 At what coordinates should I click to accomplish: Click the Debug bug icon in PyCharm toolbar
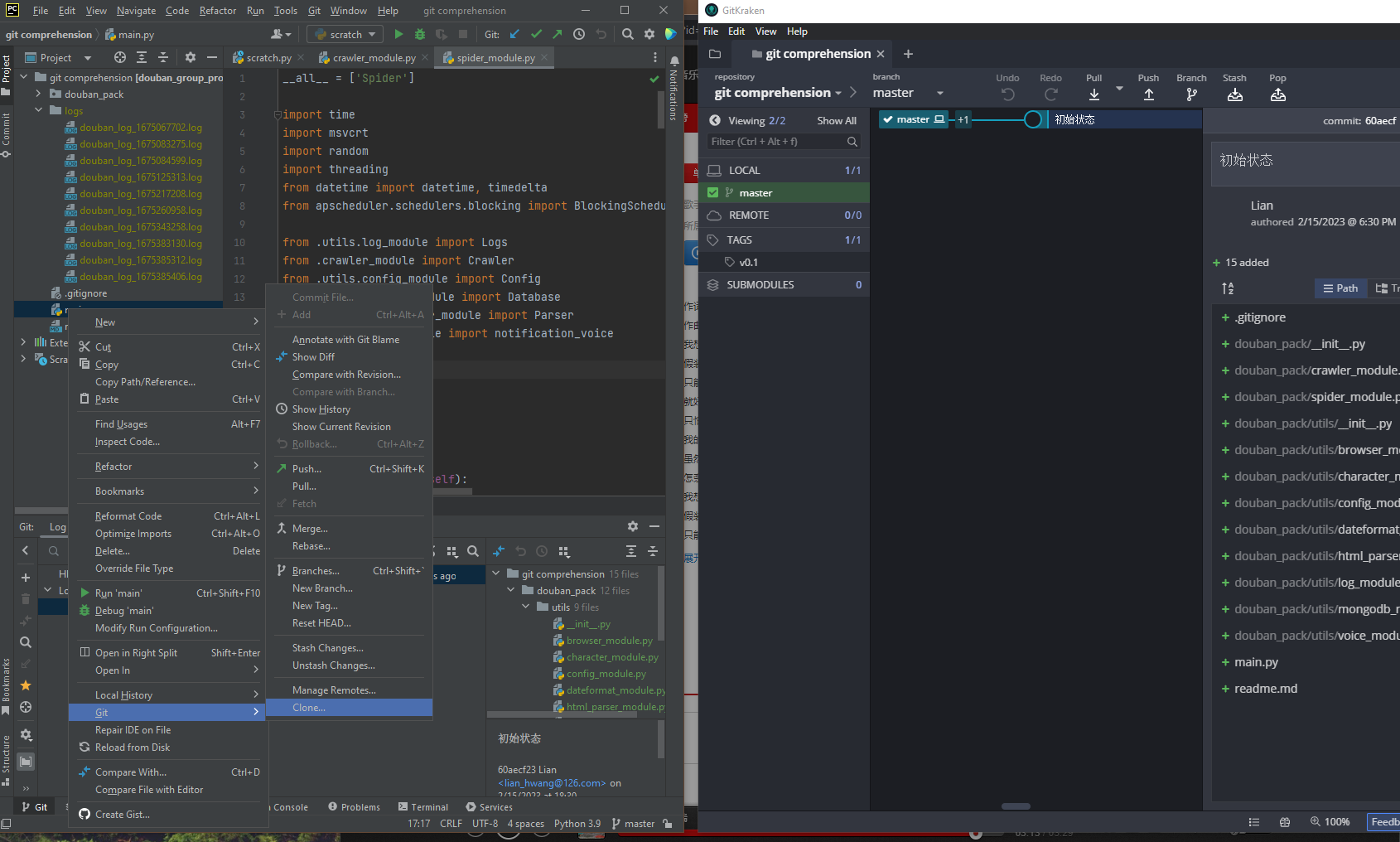click(x=420, y=34)
